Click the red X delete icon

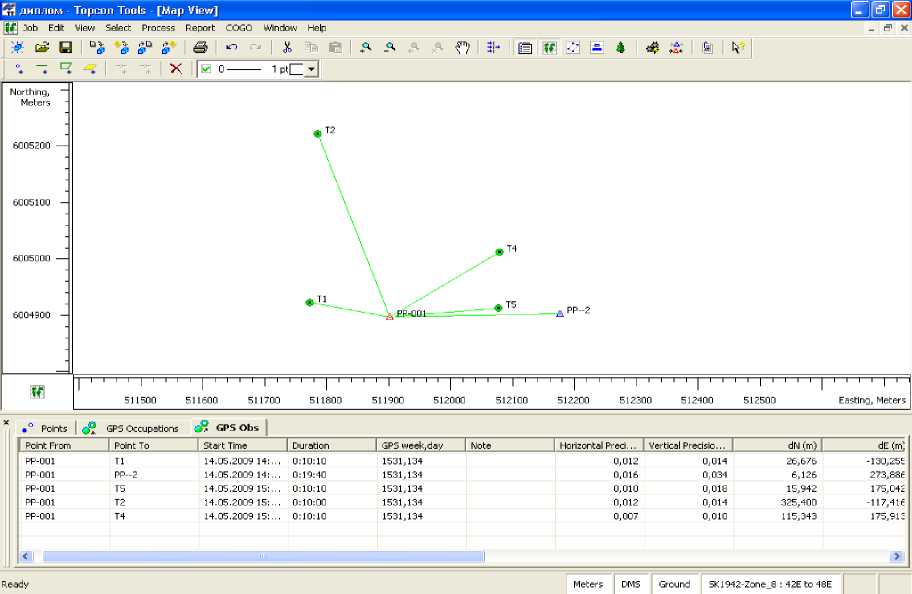[x=176, y=69]
